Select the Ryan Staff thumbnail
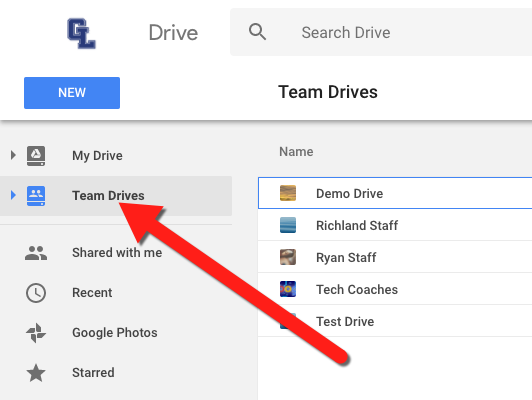 click(x=288, y=257)
